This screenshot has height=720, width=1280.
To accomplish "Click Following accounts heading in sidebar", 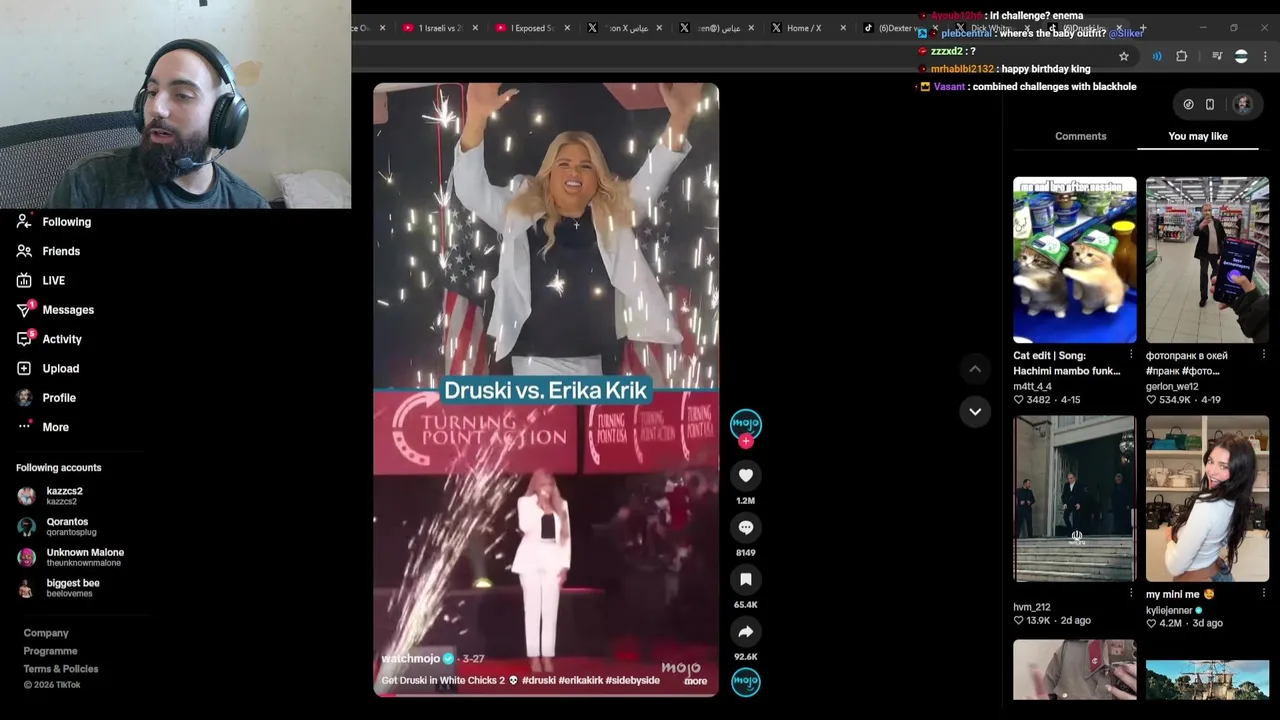I will [59, 468].
